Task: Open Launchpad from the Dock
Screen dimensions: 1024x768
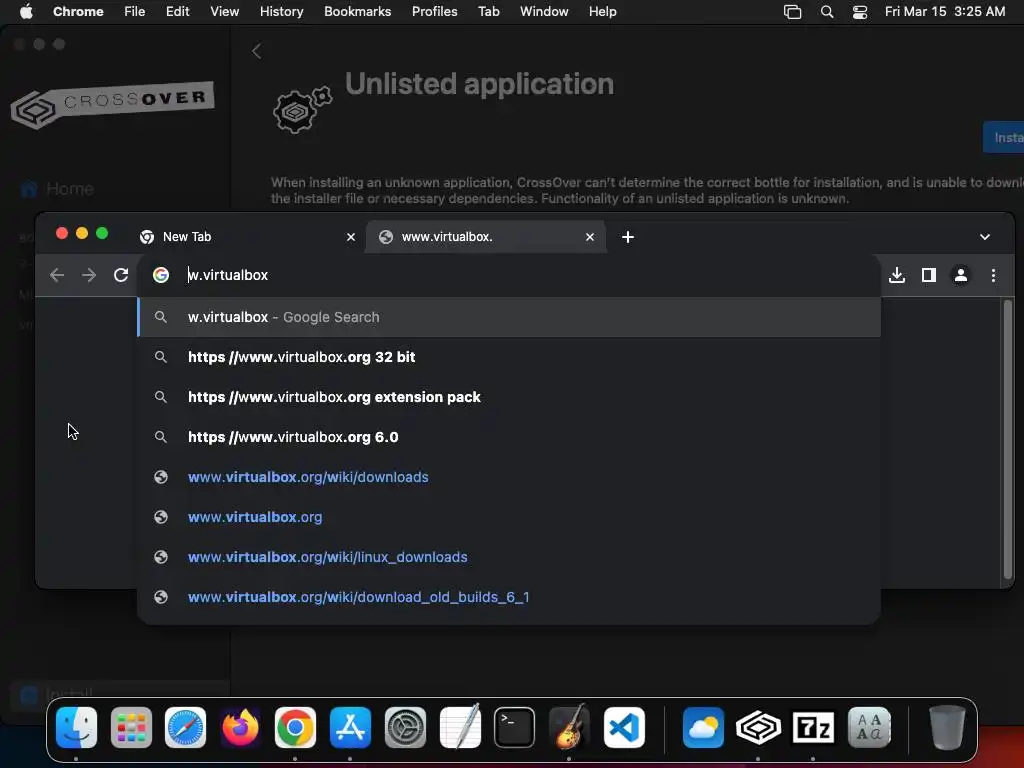Action: click(x=131, y=727)
